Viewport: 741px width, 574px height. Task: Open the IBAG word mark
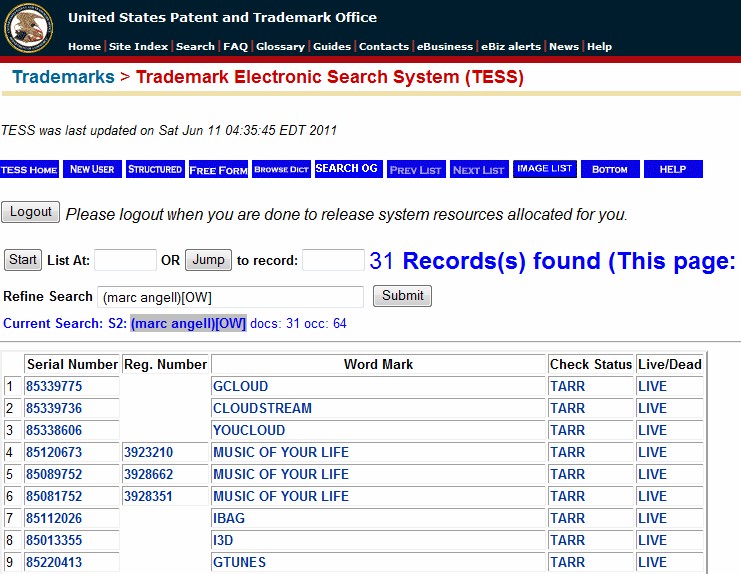coord(229,518)
